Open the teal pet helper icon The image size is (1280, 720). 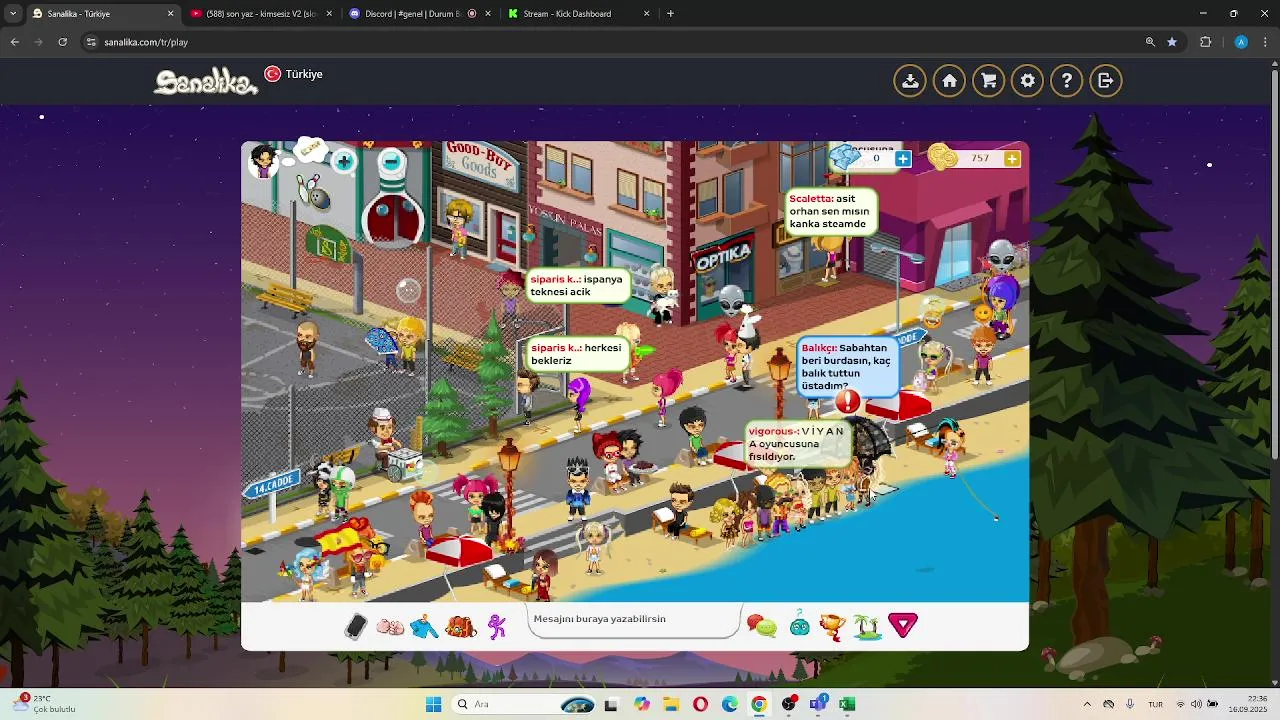[800, 626]
